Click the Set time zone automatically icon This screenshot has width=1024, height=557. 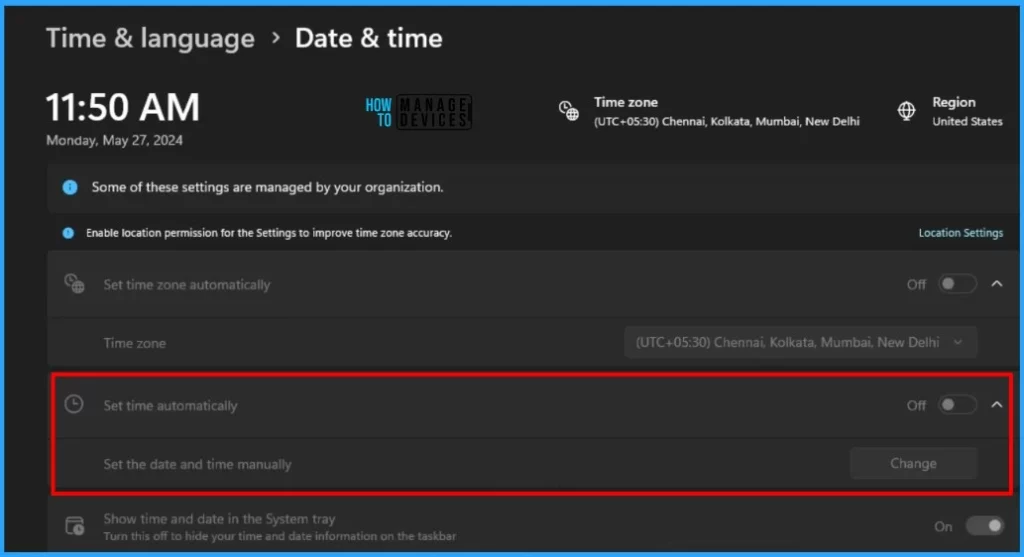point(74,284)
